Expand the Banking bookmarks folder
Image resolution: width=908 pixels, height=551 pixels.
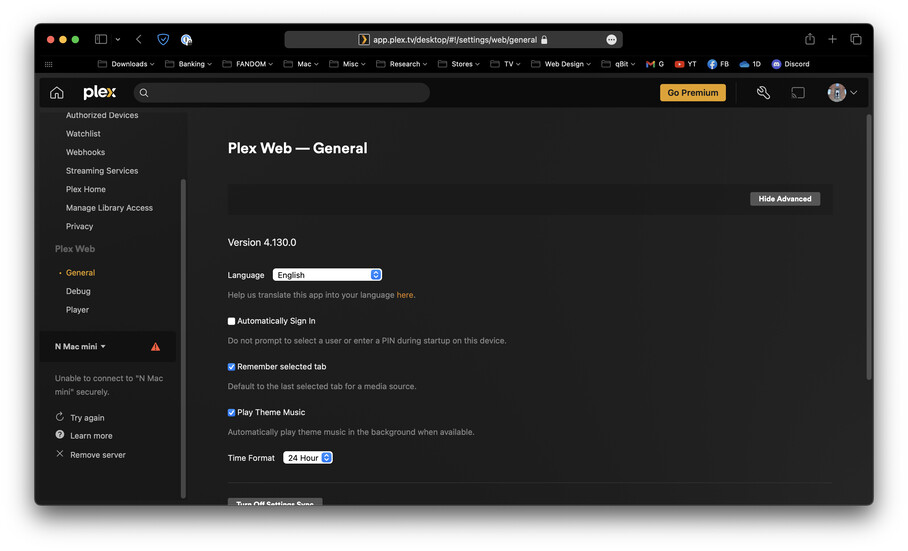(x=188, y=64)
